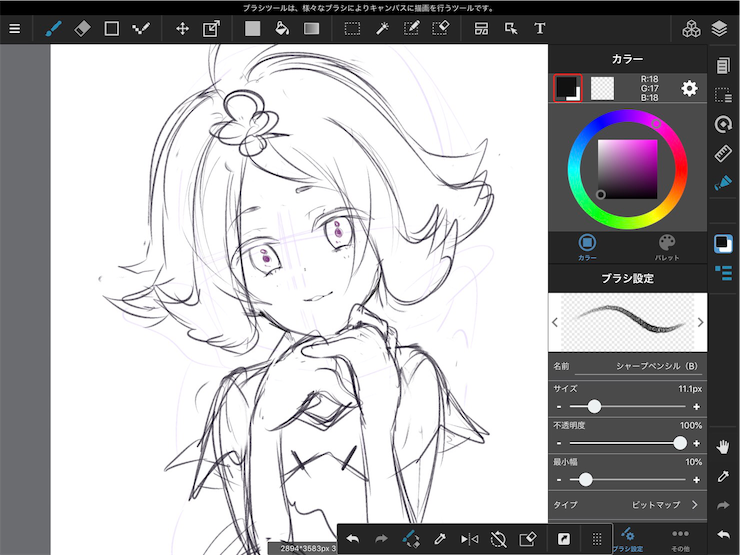Screen dimensions: 740x555
Task: Switch to ブラシ設定 bottom tab
Action: [x=628, y=540]
